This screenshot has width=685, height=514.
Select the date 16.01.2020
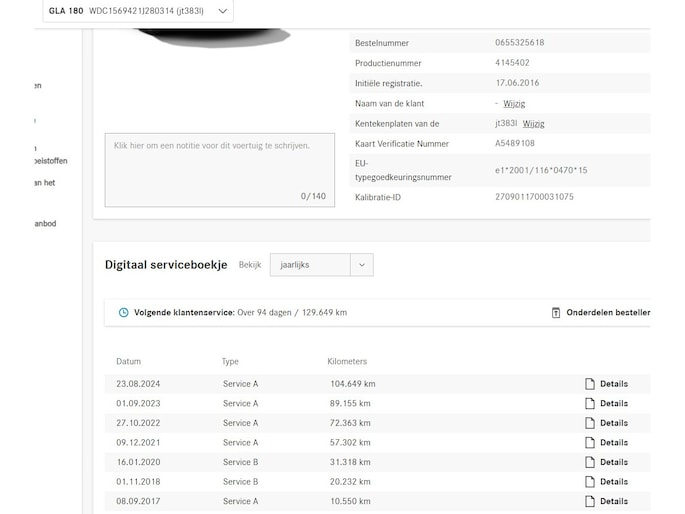click(x=138, y=462)
